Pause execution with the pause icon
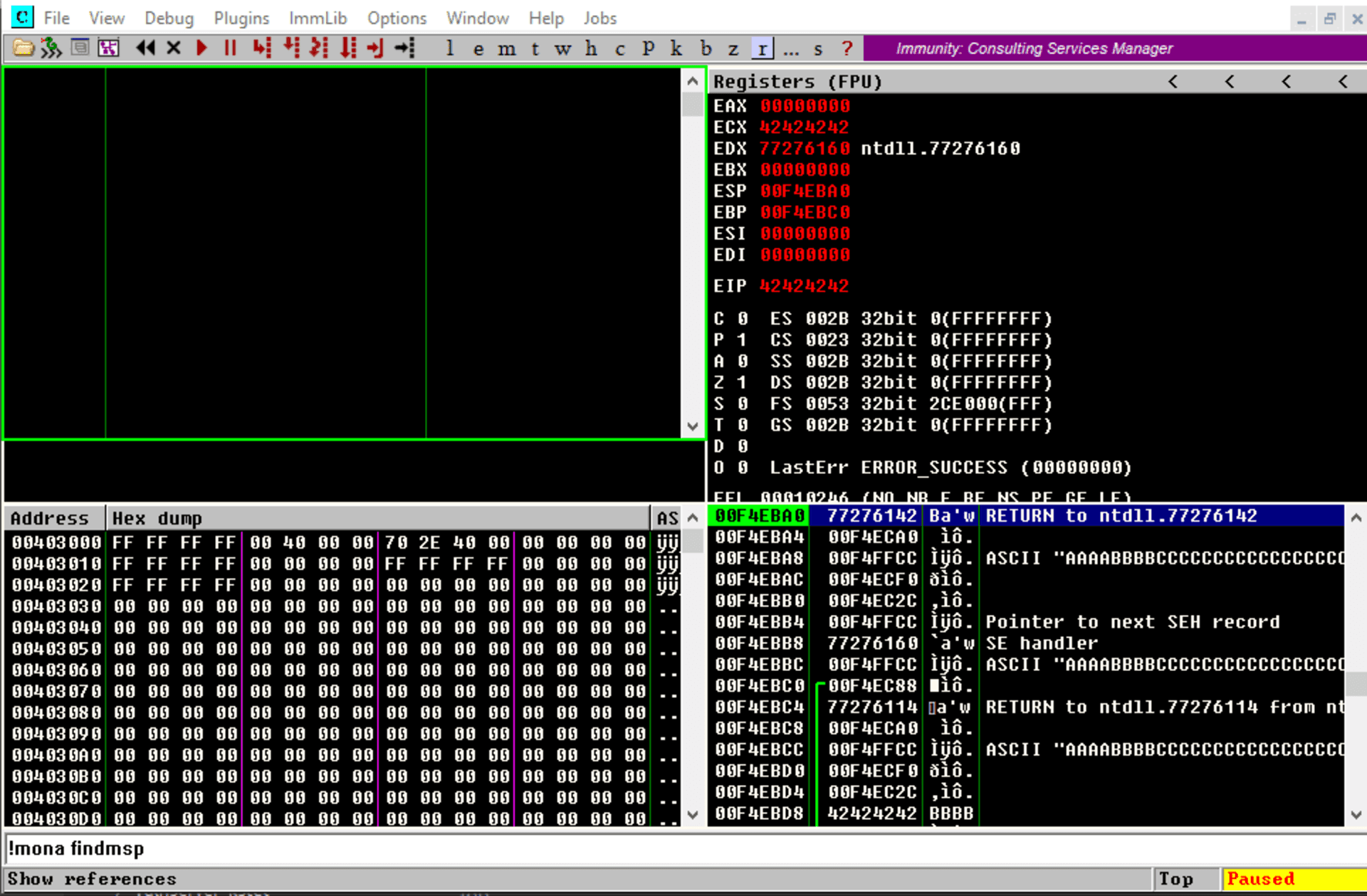 coord(230,48)
